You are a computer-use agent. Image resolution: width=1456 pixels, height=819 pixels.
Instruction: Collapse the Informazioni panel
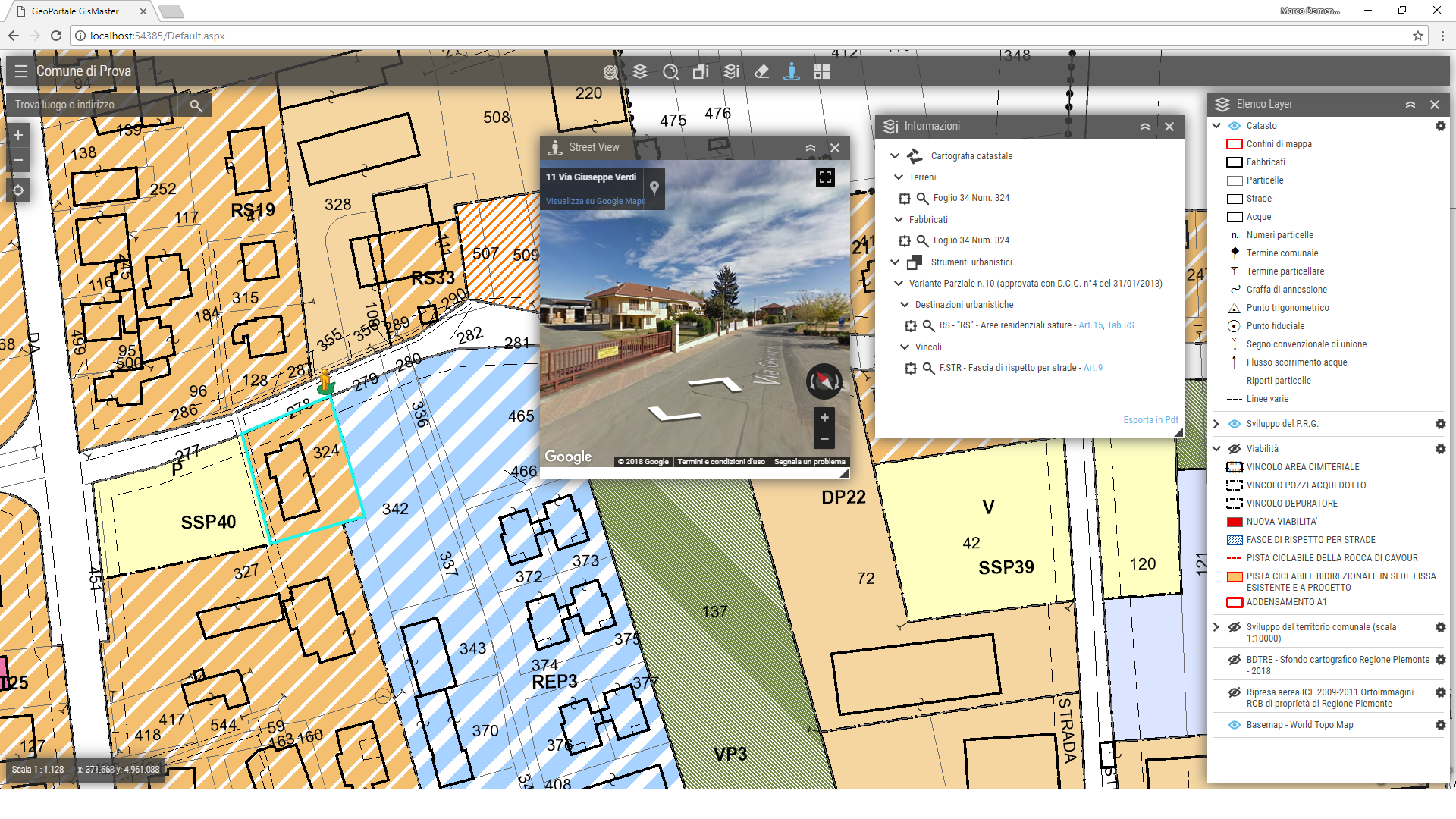pyautogui.click(x=1145, y=127)
